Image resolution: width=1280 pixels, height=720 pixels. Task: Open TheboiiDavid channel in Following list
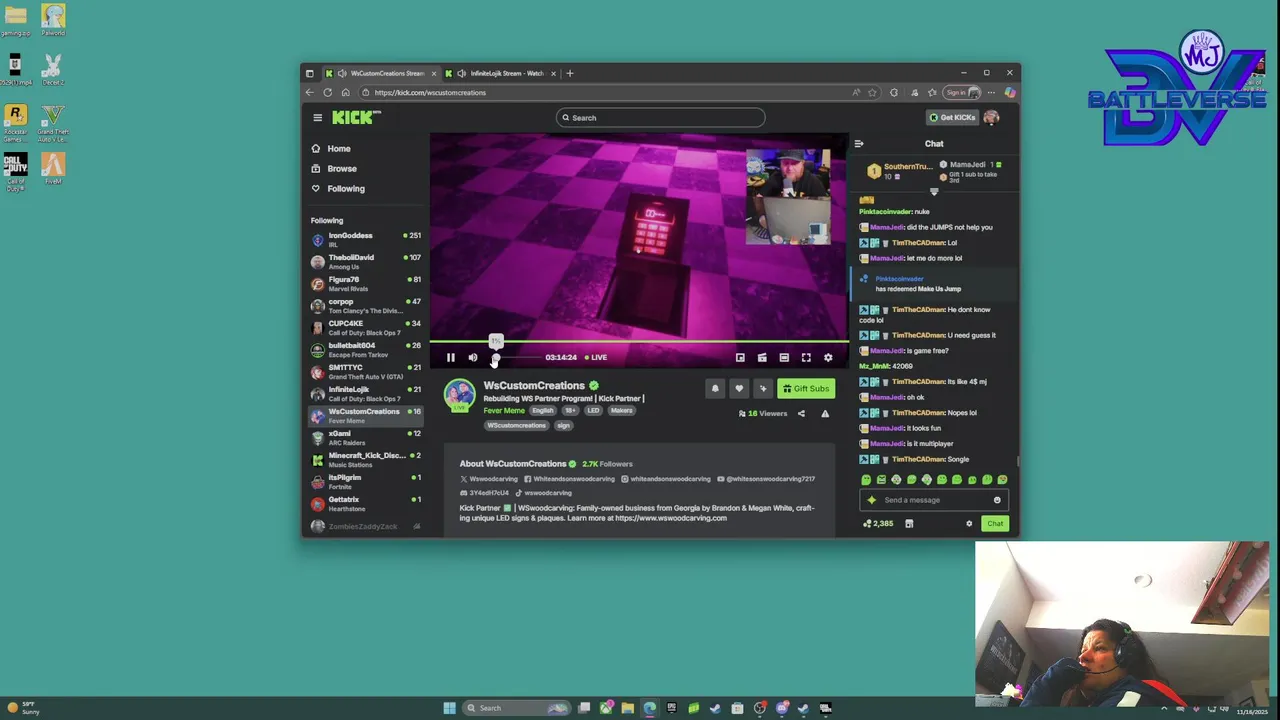pos(365,262)
